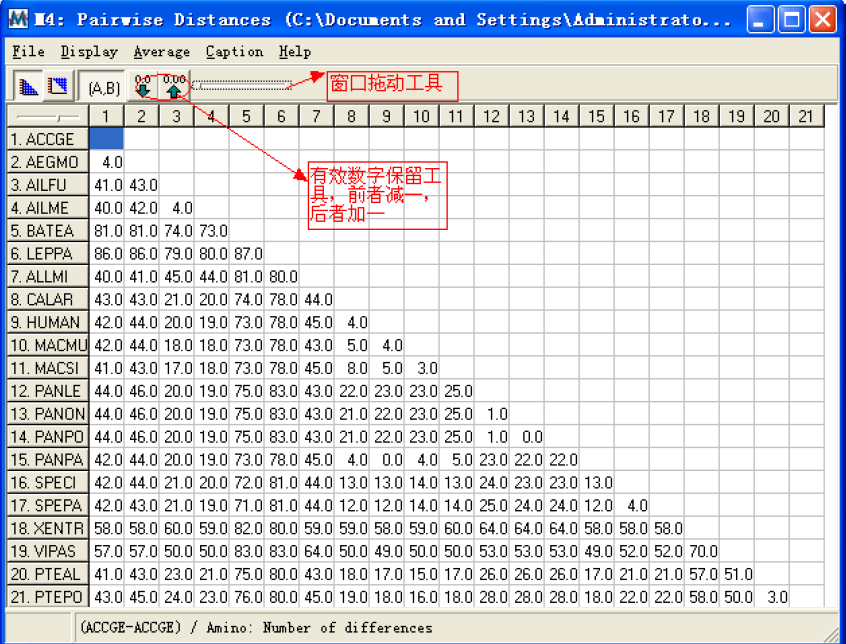
Task: Open the File menu
Action: point(29,52)
